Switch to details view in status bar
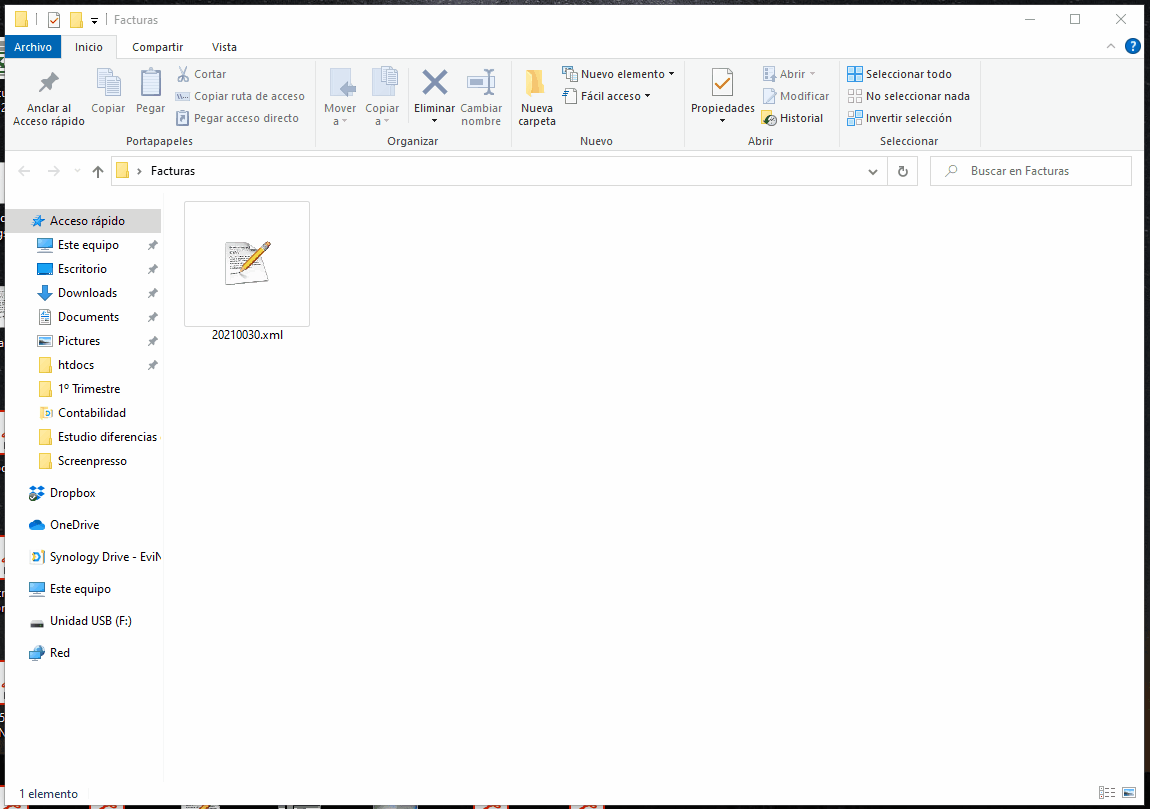 [1107, 793]
